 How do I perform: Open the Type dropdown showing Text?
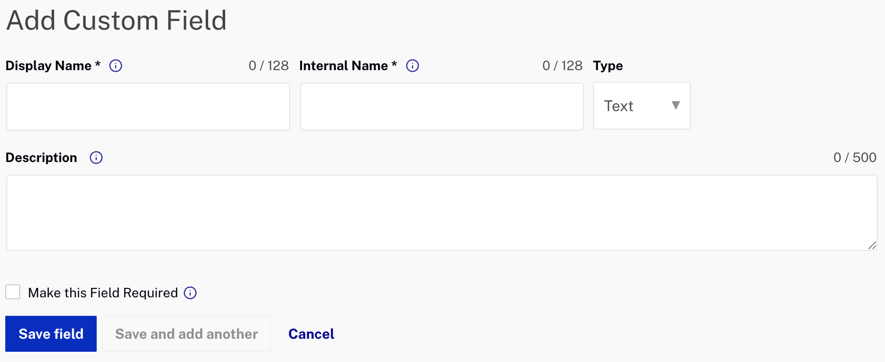642,106
